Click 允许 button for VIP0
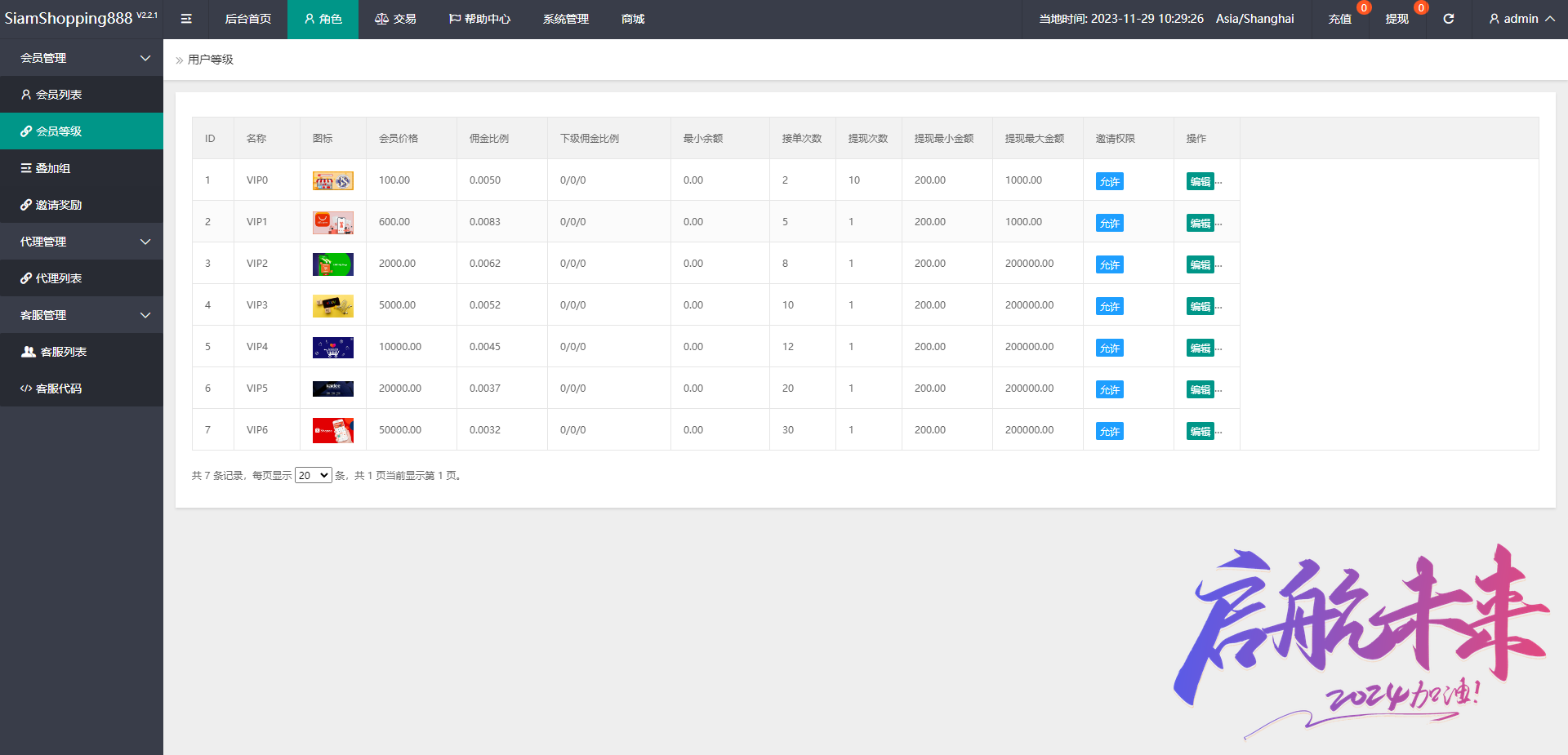Screen dimensions: 1568x755 click(x=1110, y=181)
